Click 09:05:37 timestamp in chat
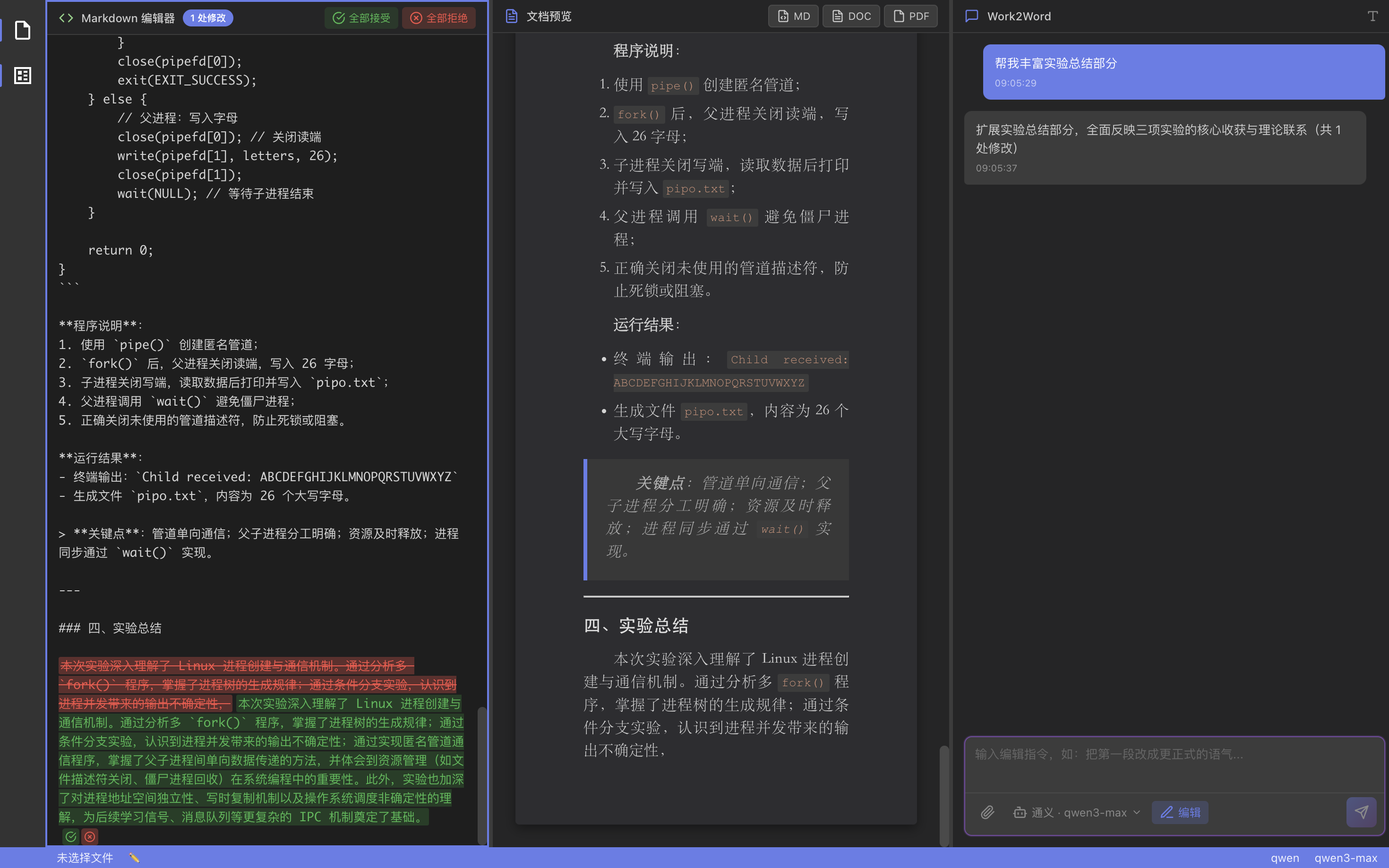 click(996, 168)
